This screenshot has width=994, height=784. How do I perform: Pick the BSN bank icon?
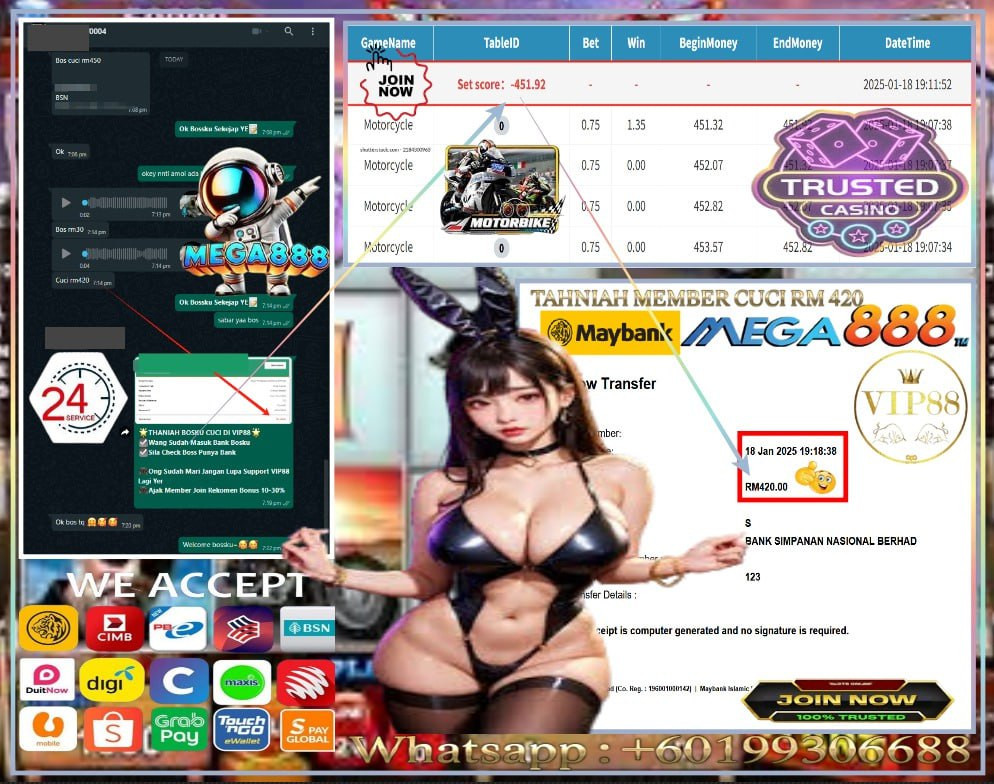[x=307, y=627]
